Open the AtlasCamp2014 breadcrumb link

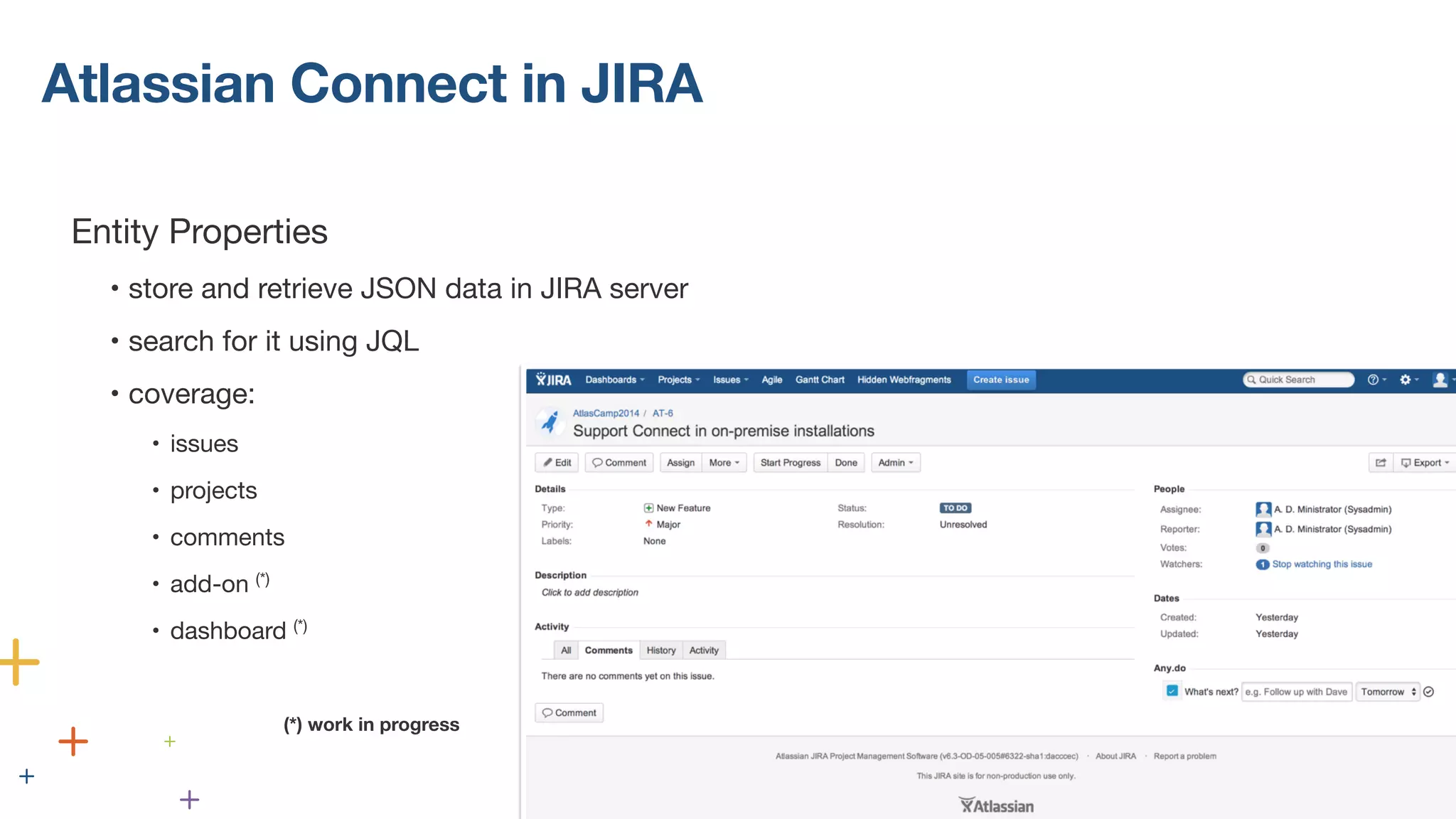pyautogui.click(x=606, y=413)
